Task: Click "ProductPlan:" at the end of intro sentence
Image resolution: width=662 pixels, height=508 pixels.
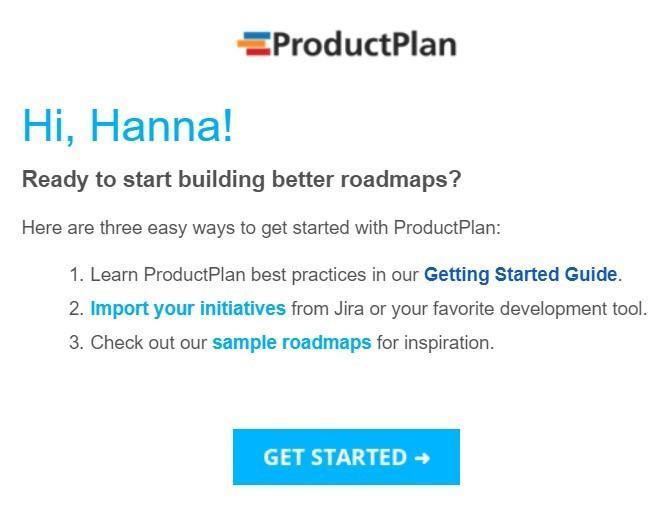Action: [447, 227]
